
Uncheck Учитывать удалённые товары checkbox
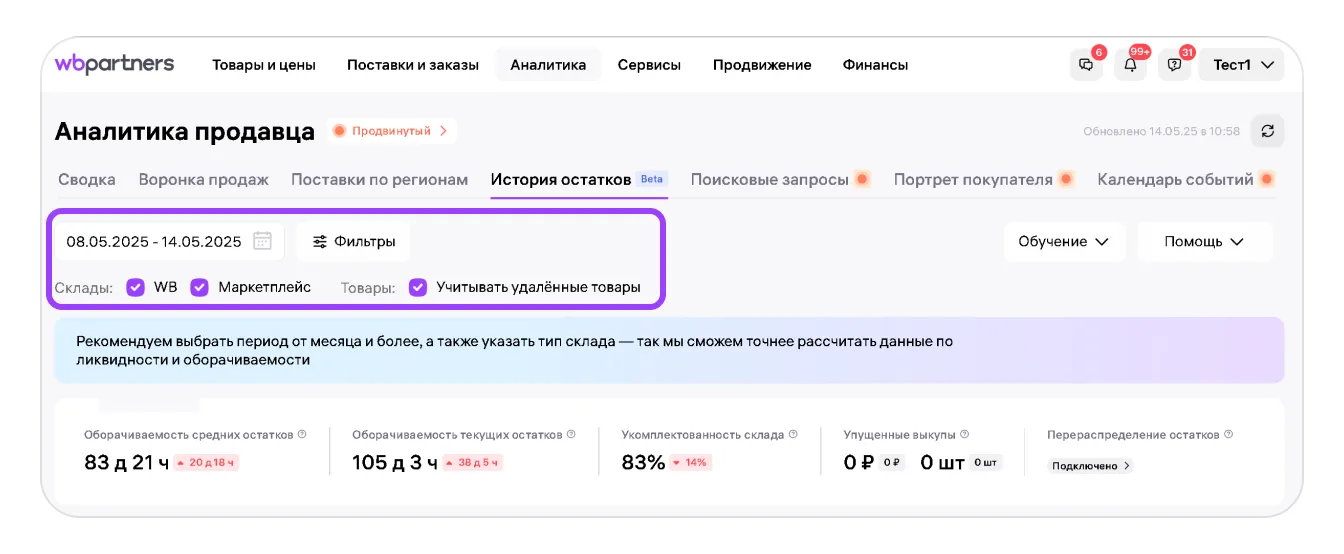(x=418, y=287)
